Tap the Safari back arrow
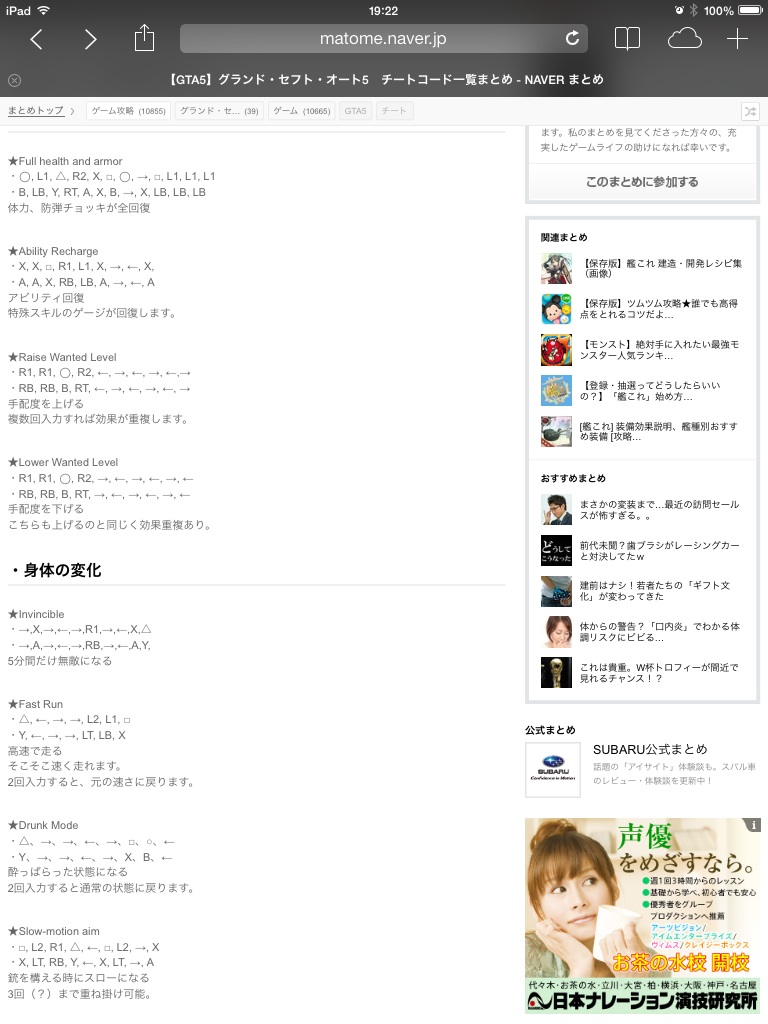Image resolution: width=768 pixels, height=1024 pixels. tap(37, 39)
